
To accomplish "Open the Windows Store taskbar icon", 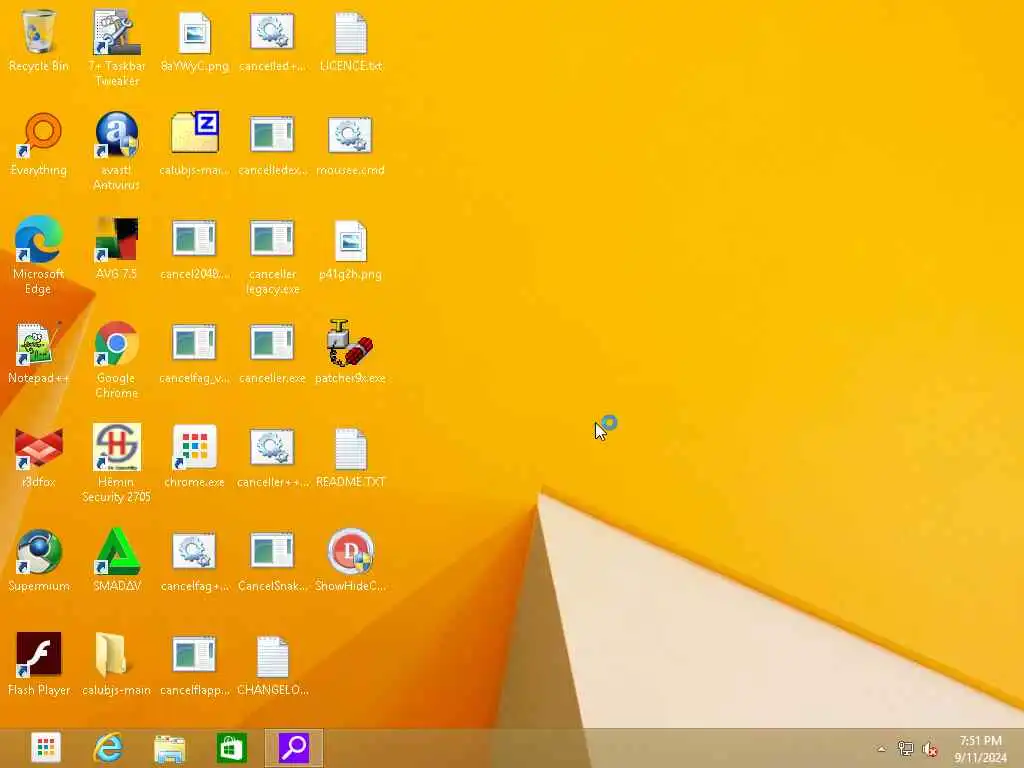I will point(232,748).
